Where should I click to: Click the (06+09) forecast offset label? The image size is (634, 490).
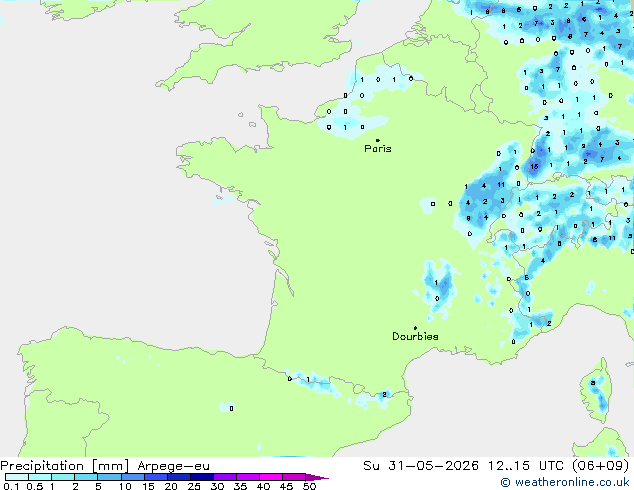600,466
